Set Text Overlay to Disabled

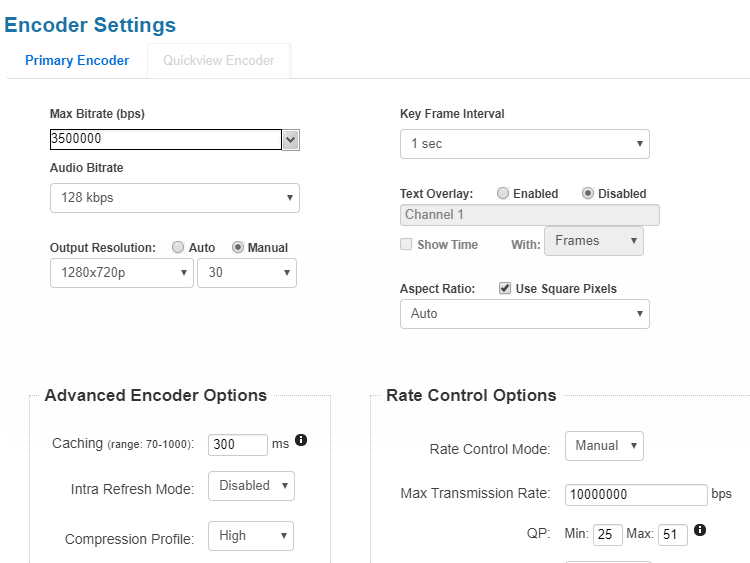pos(588,194)
